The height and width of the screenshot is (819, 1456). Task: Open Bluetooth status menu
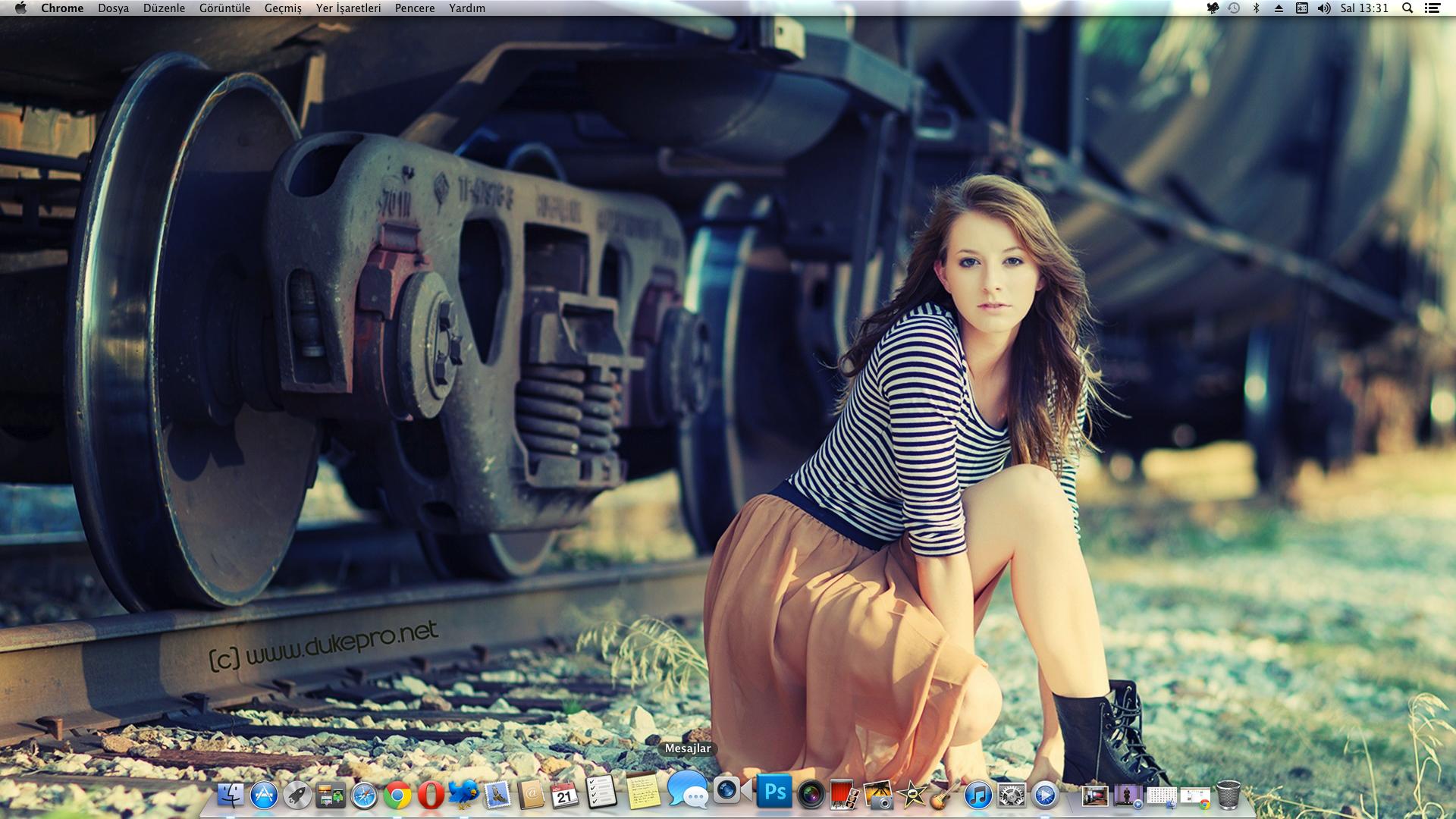coord(1256,8)
